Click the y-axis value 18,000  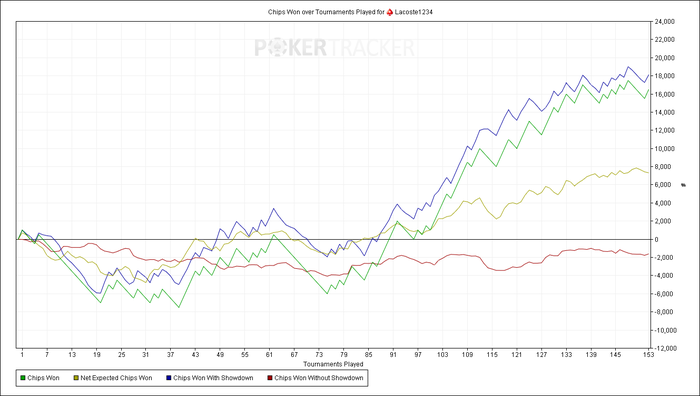665,76
